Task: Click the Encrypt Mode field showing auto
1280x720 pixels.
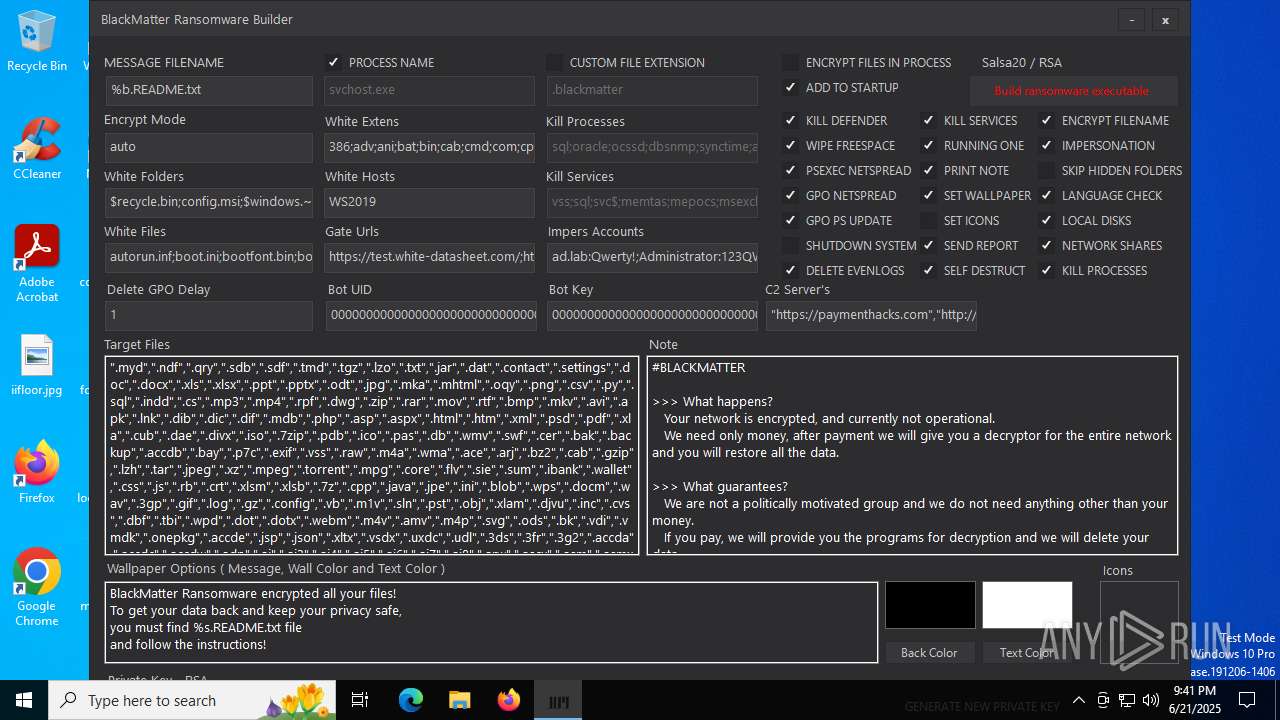Action: click(209, 147)
